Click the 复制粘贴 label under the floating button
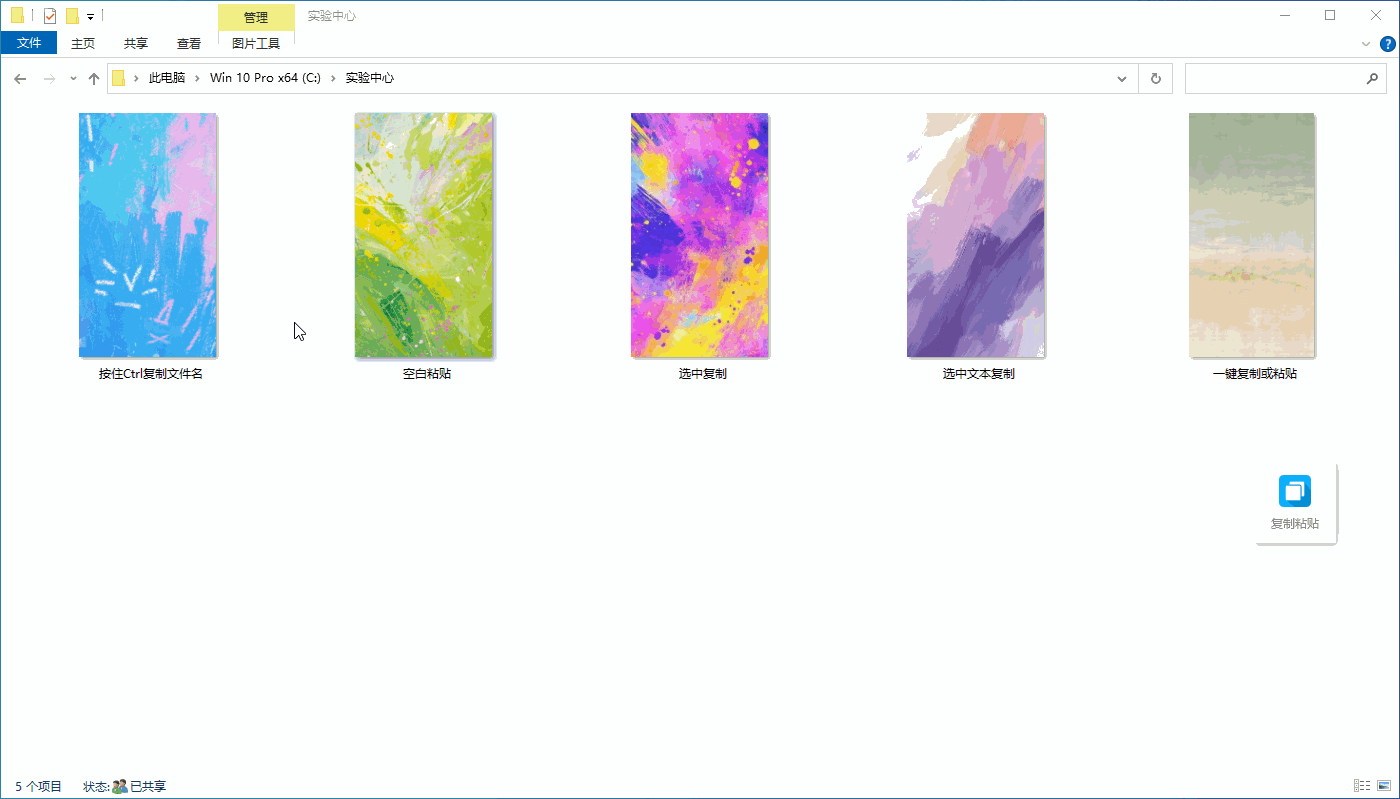This screenshot has width=1400, height=799. pyautogui.click(x=1295, y=524)
